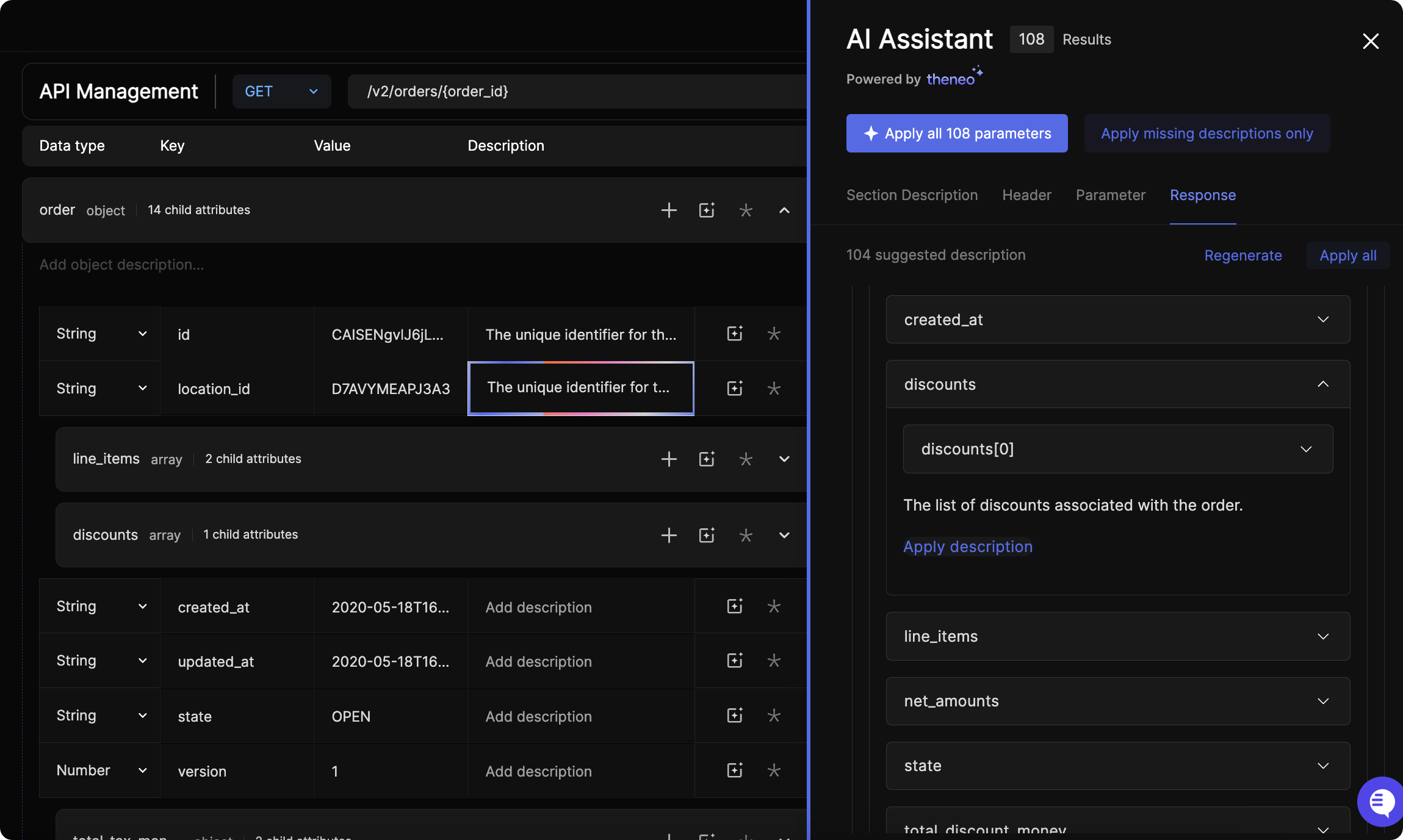This screenshot has height=840, width=1403.
Task: Click the plus icon in discounts array row
Action: [669, 536]
